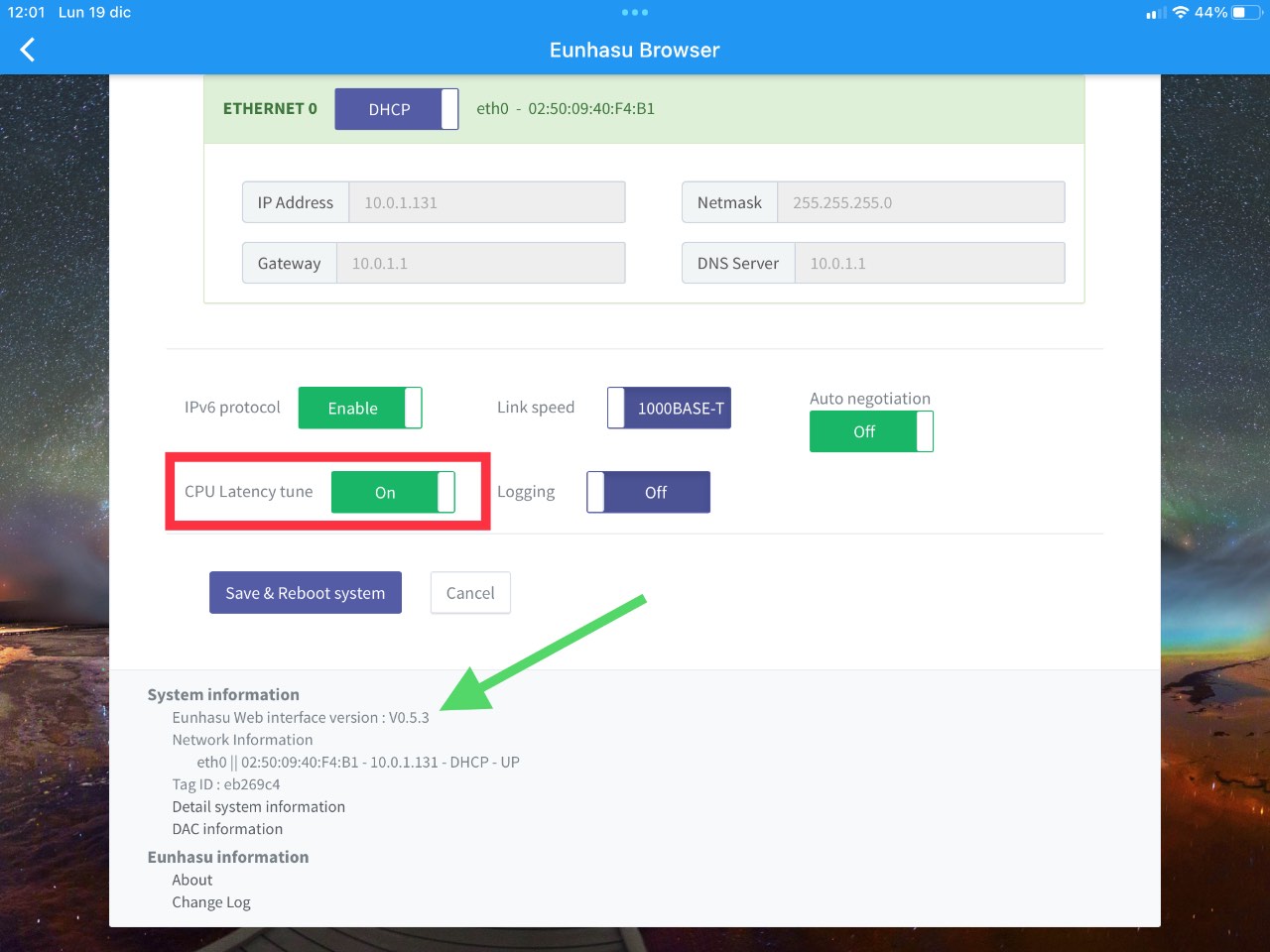Click the DNS Server input field
This screenshot has width=1270, height=952.
coord(930,264)
